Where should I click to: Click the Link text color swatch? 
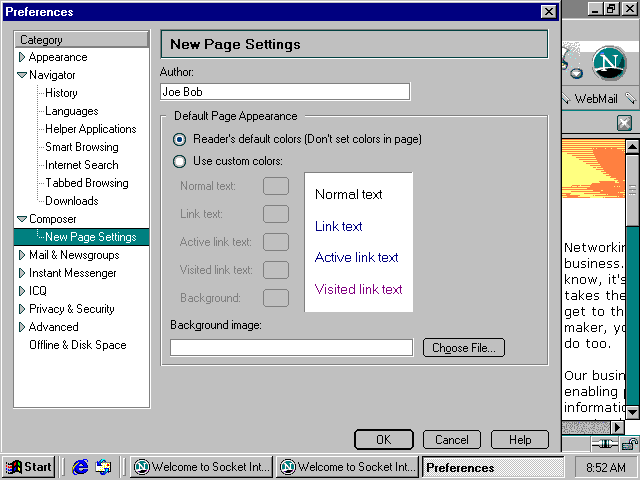[x=276, y=214]
